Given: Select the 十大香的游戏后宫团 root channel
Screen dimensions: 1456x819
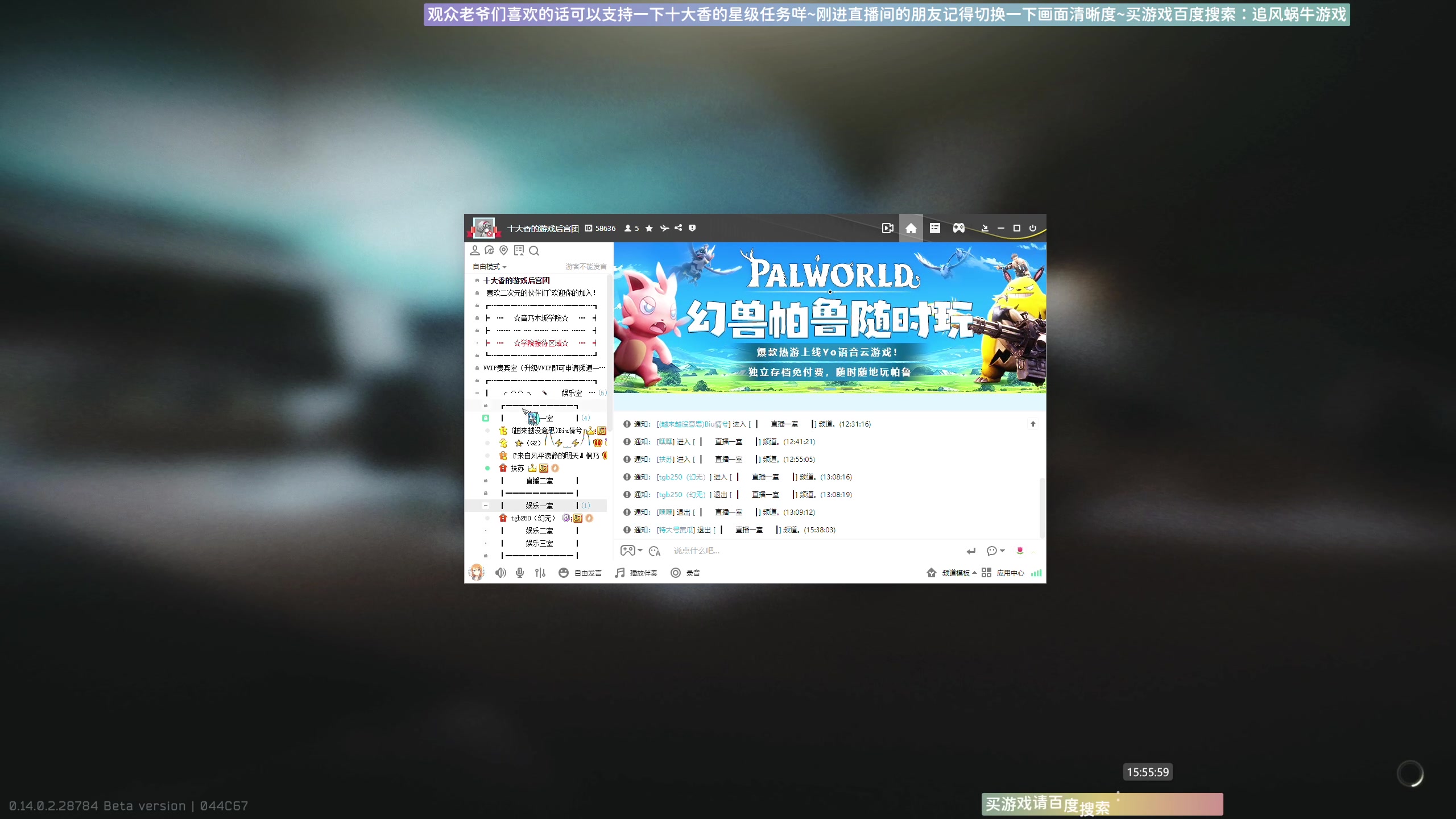Looking at the screenshot, I should [516, 280].
